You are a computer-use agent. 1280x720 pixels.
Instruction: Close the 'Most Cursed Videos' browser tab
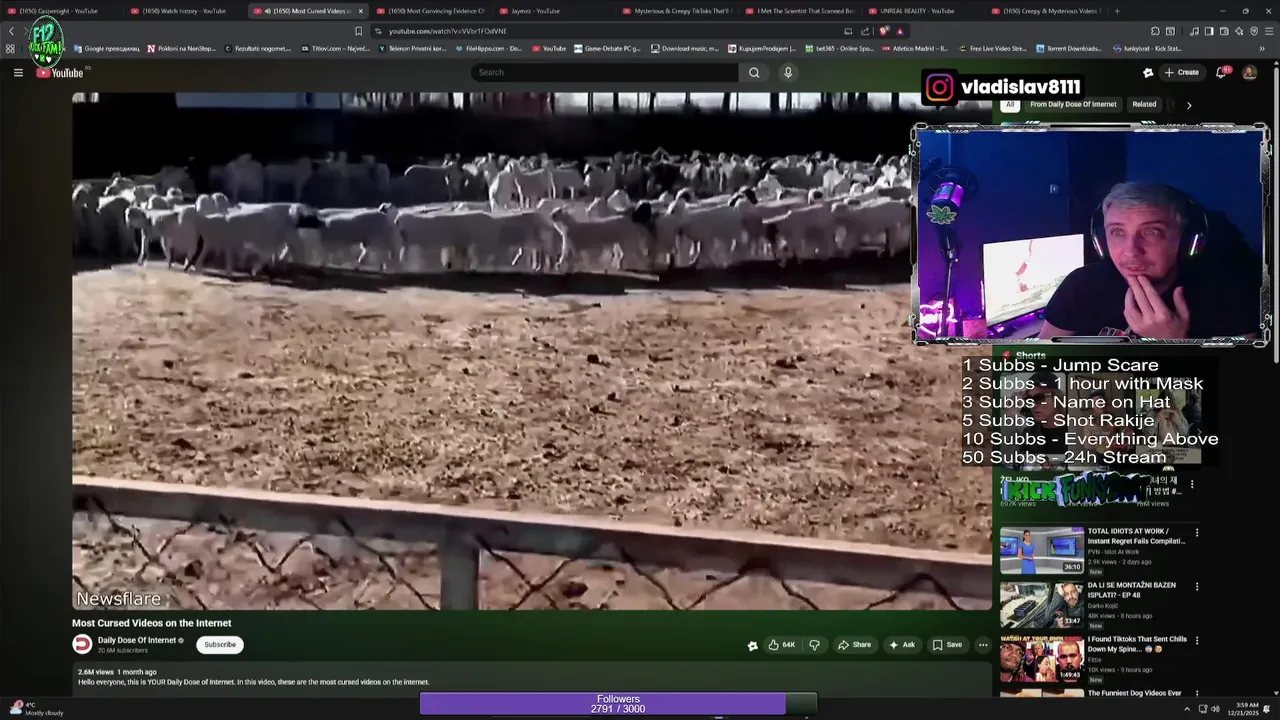click(x=360, y=11)
